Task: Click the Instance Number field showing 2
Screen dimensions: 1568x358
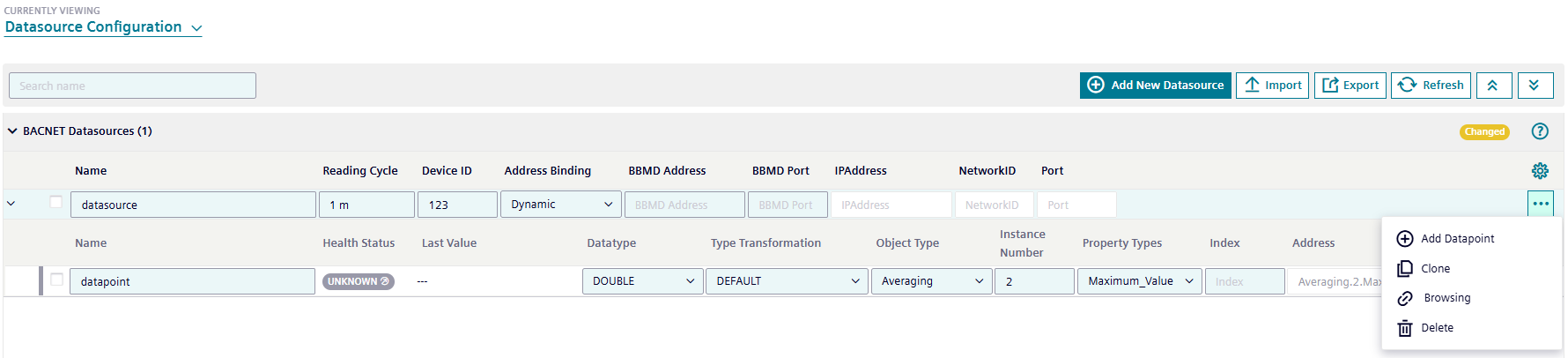Action: point(1034,281)
